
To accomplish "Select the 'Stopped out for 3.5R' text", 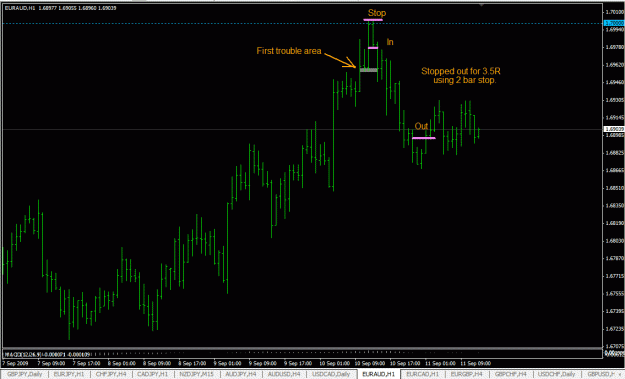I will 461,71.
